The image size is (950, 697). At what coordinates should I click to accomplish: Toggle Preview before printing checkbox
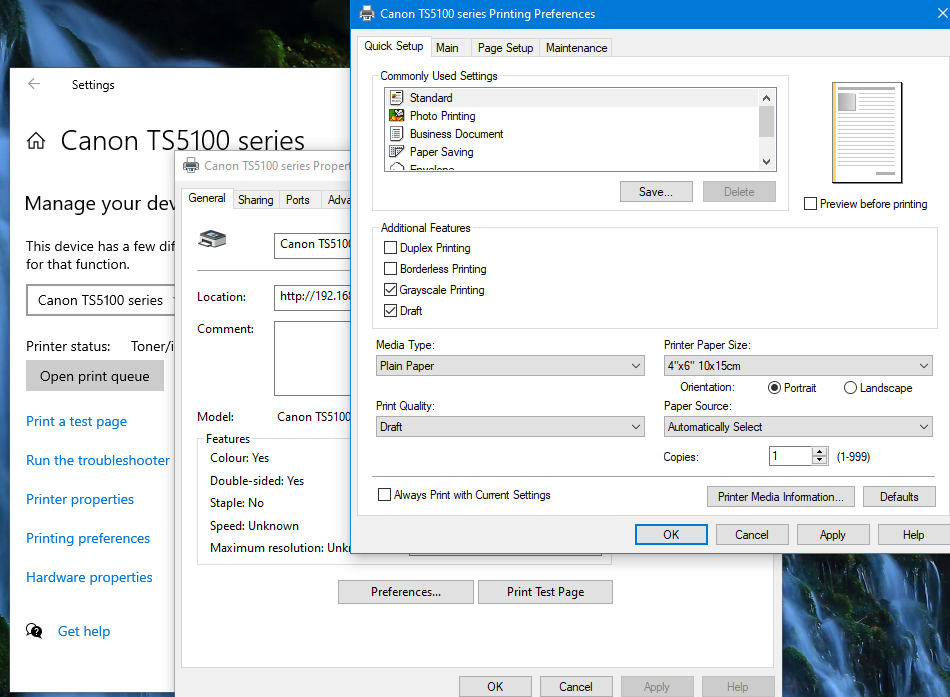810,204
